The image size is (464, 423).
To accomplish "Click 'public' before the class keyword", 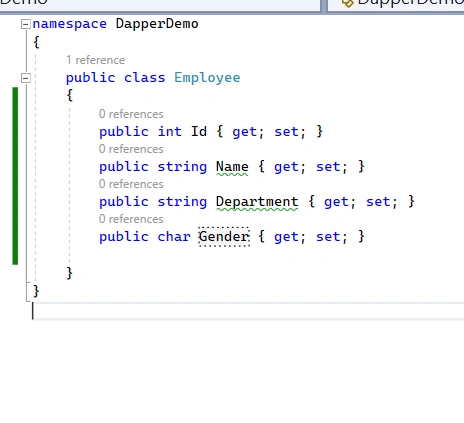I will click(90, 78).
